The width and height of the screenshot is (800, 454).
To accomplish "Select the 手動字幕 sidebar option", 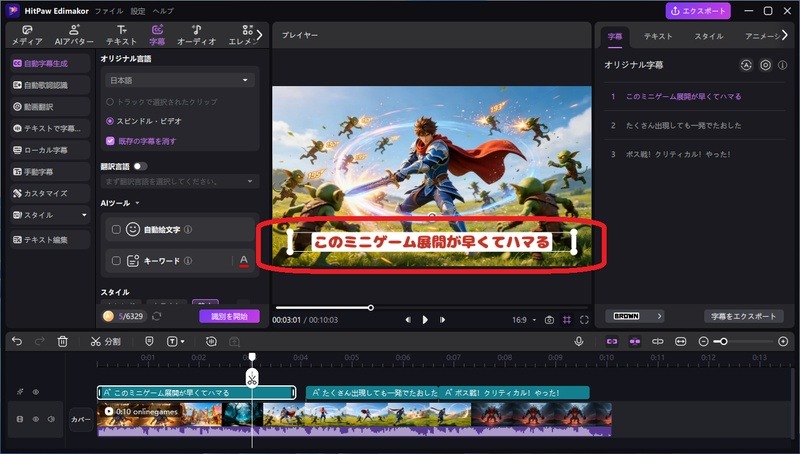I will (x=49, y=172).
